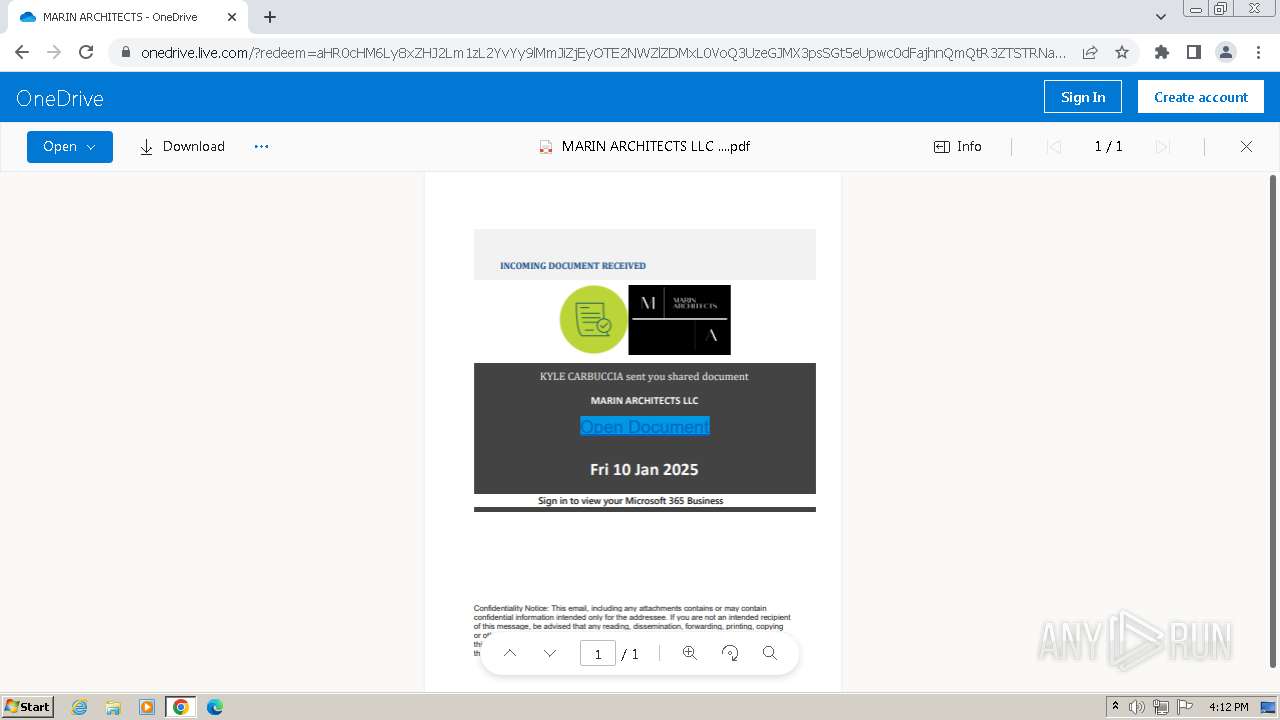Go to previous file arrow
This screenshot has height=720, width=1280.
(x=1053, y=146)
